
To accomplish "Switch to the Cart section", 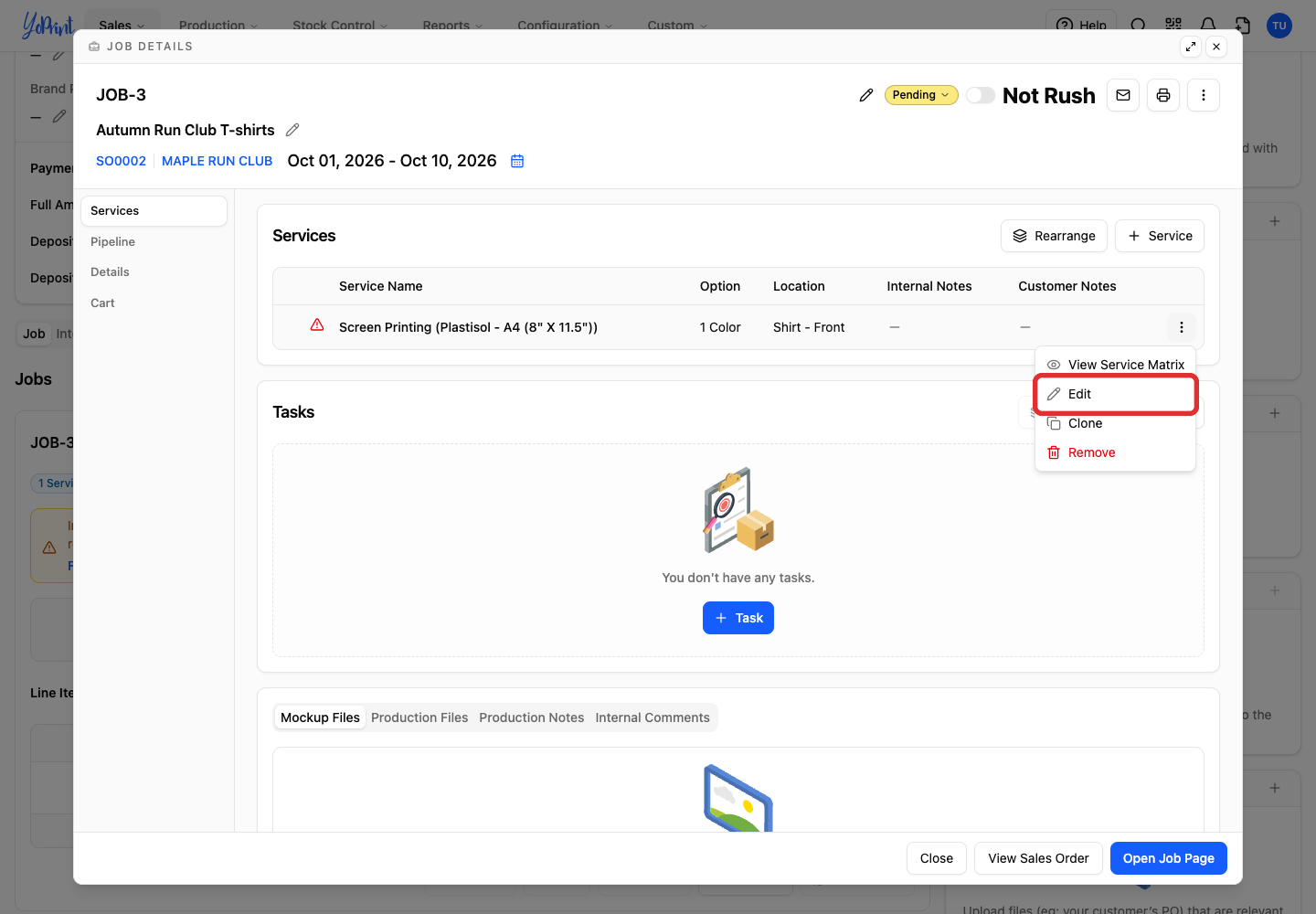I will (x=154, y=303).
